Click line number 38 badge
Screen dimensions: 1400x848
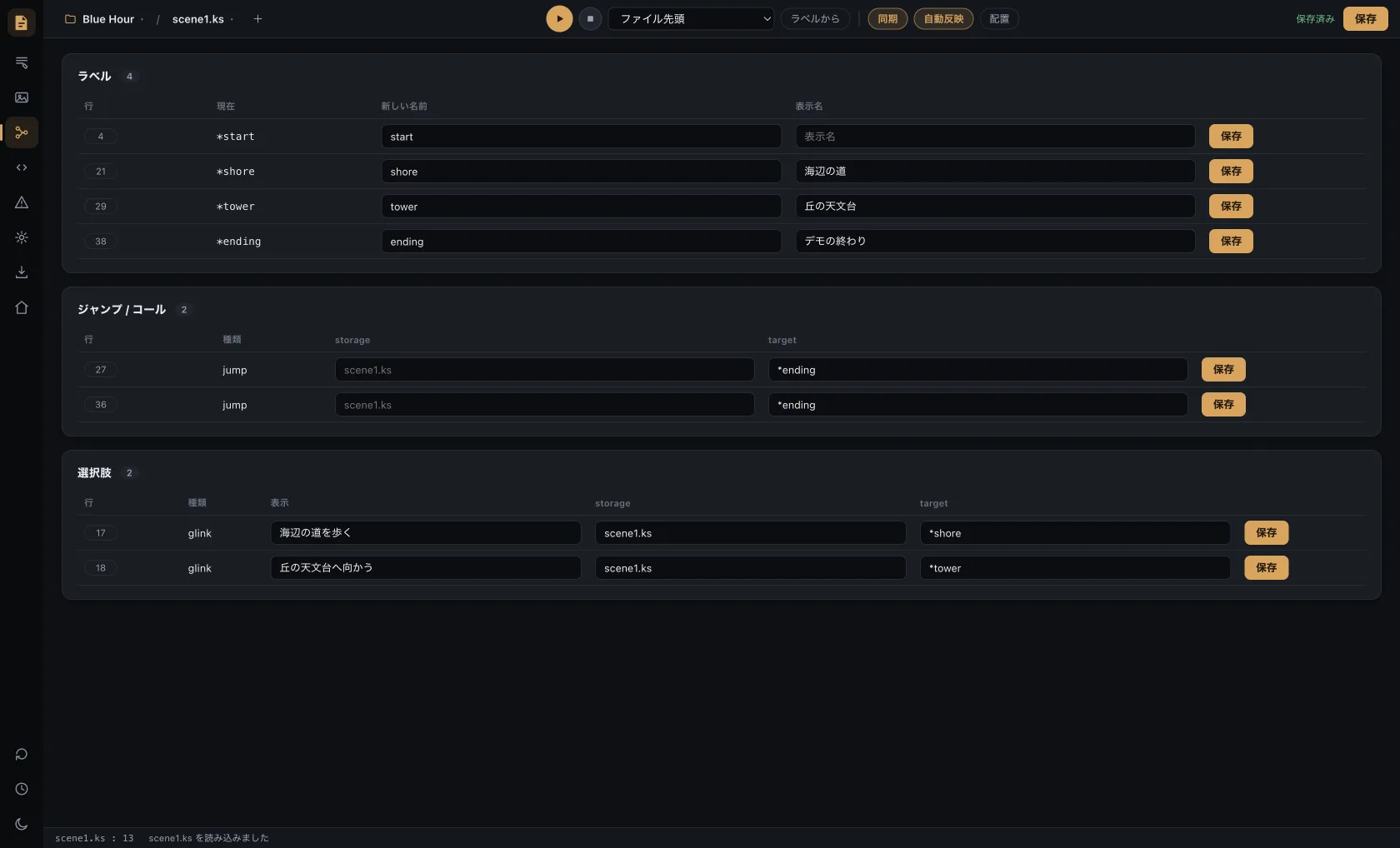pos(101,241)
